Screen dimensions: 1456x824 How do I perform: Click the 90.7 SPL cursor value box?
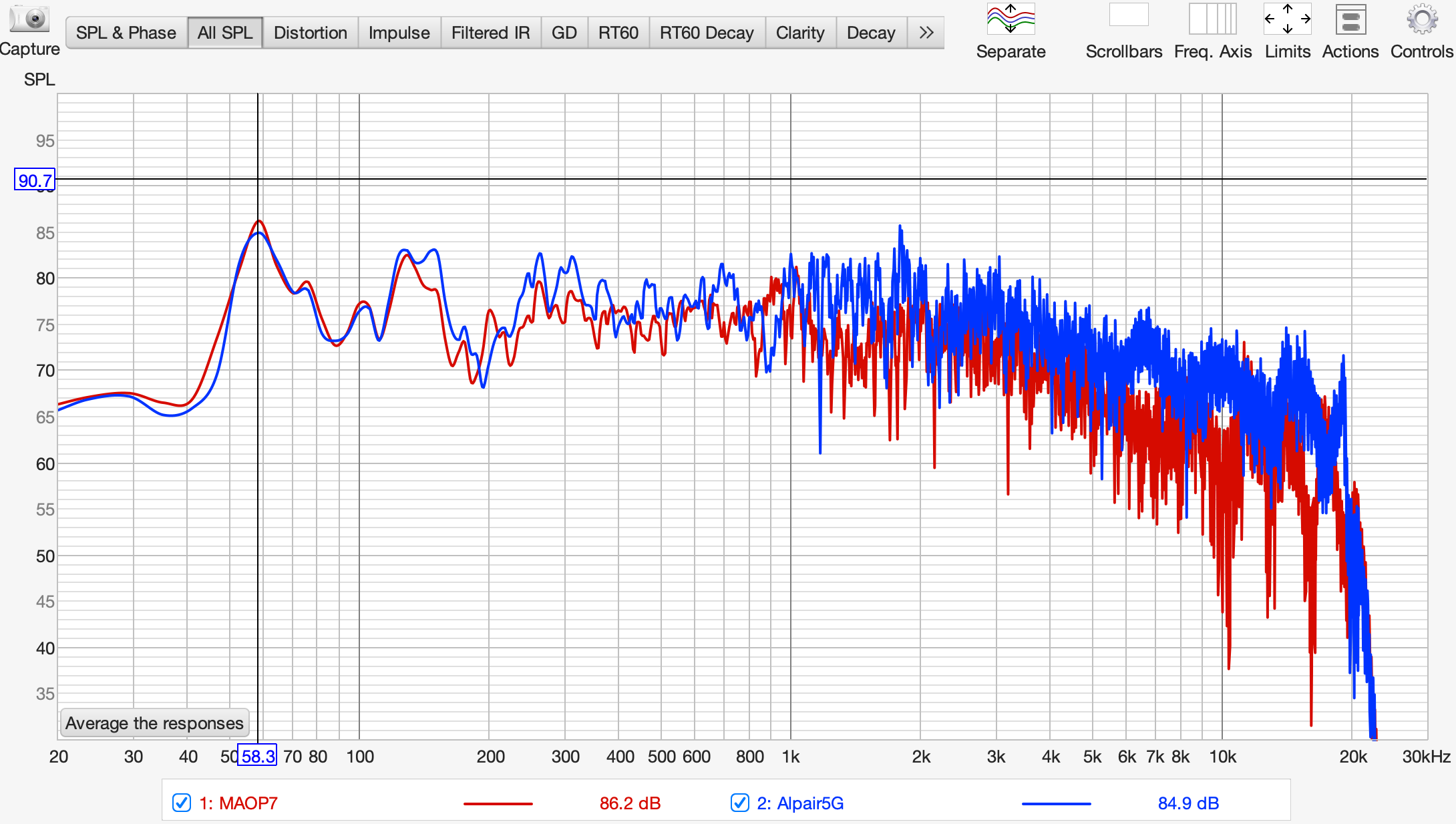(x=35, y=180)
